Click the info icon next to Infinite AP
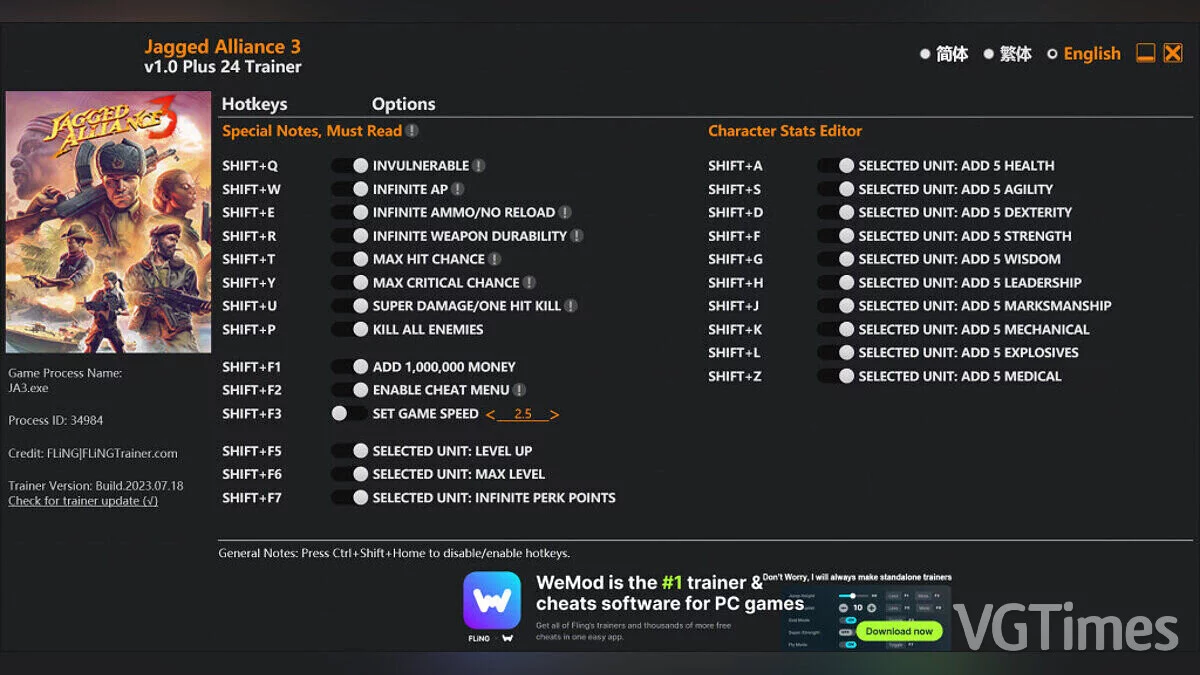 [457, 189]
